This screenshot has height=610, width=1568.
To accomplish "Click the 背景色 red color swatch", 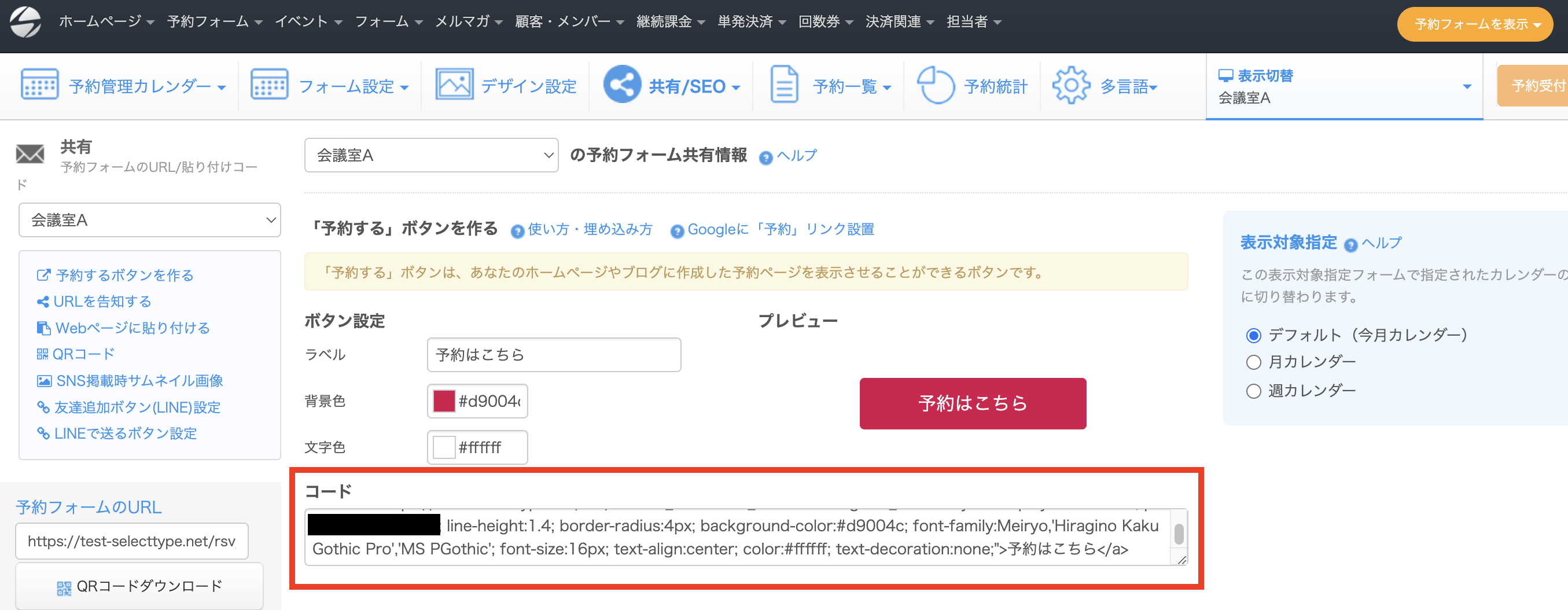I will 444,401.
